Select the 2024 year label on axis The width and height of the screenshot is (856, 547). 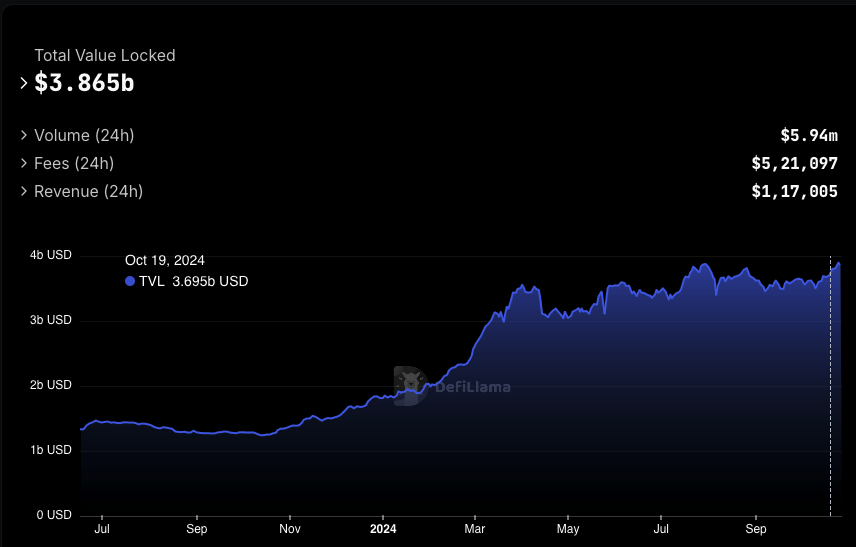coord(383,528)
